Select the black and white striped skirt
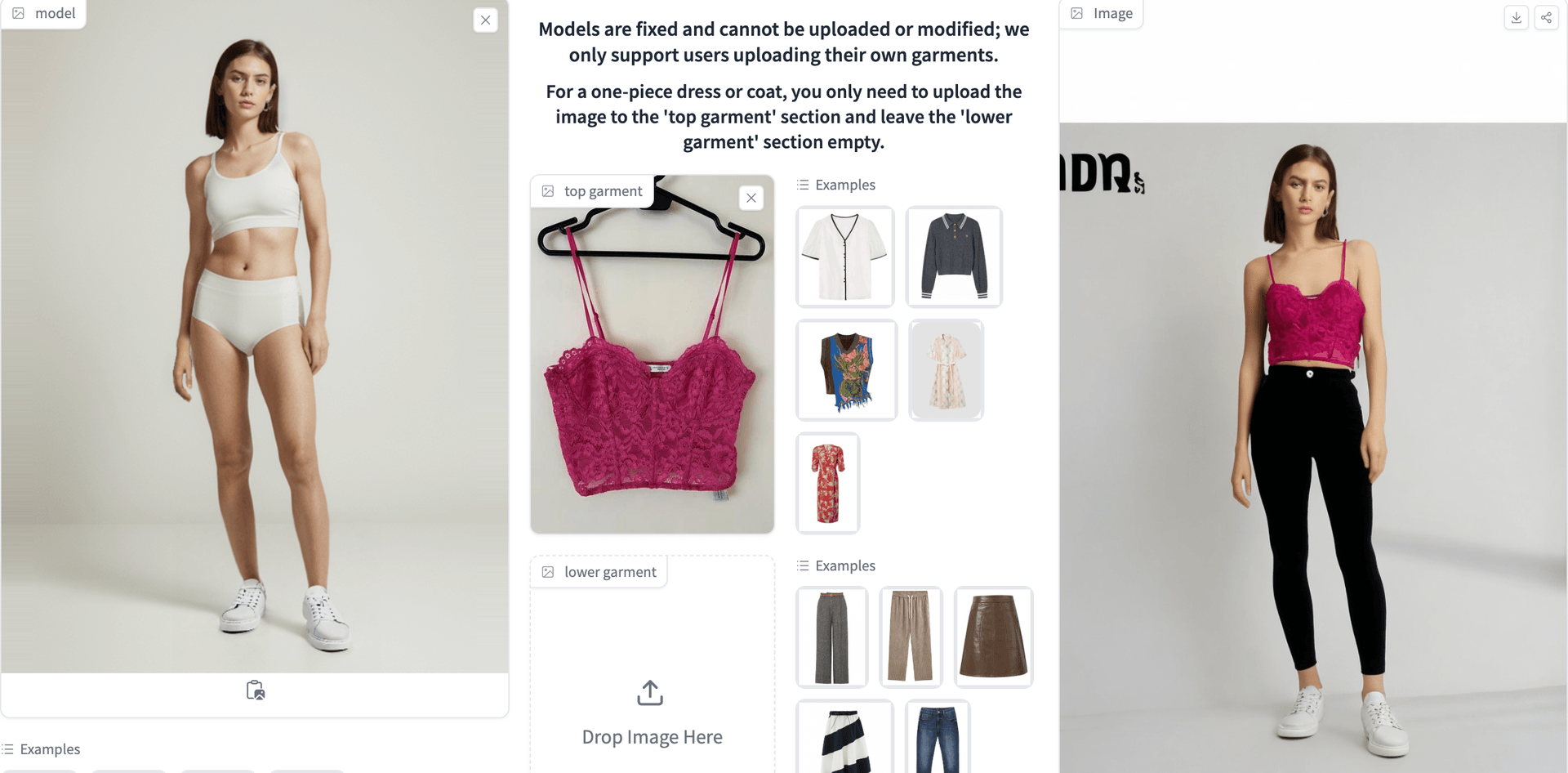 click(845, 736)
